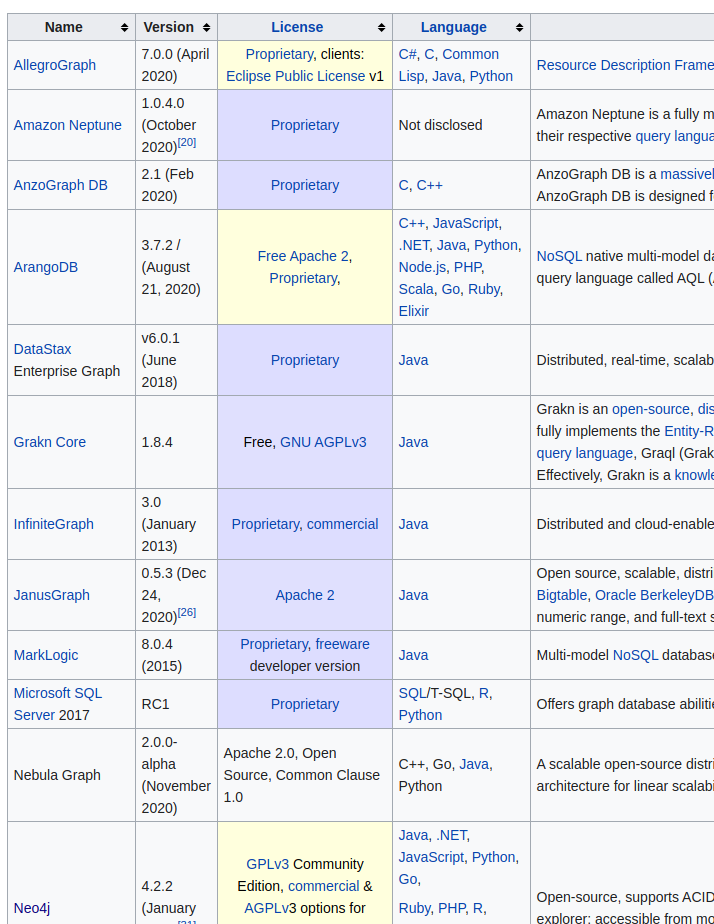Screen dimensions: 714x924
Task: Open Resource Description Framework link
Action: pos(625,65)
